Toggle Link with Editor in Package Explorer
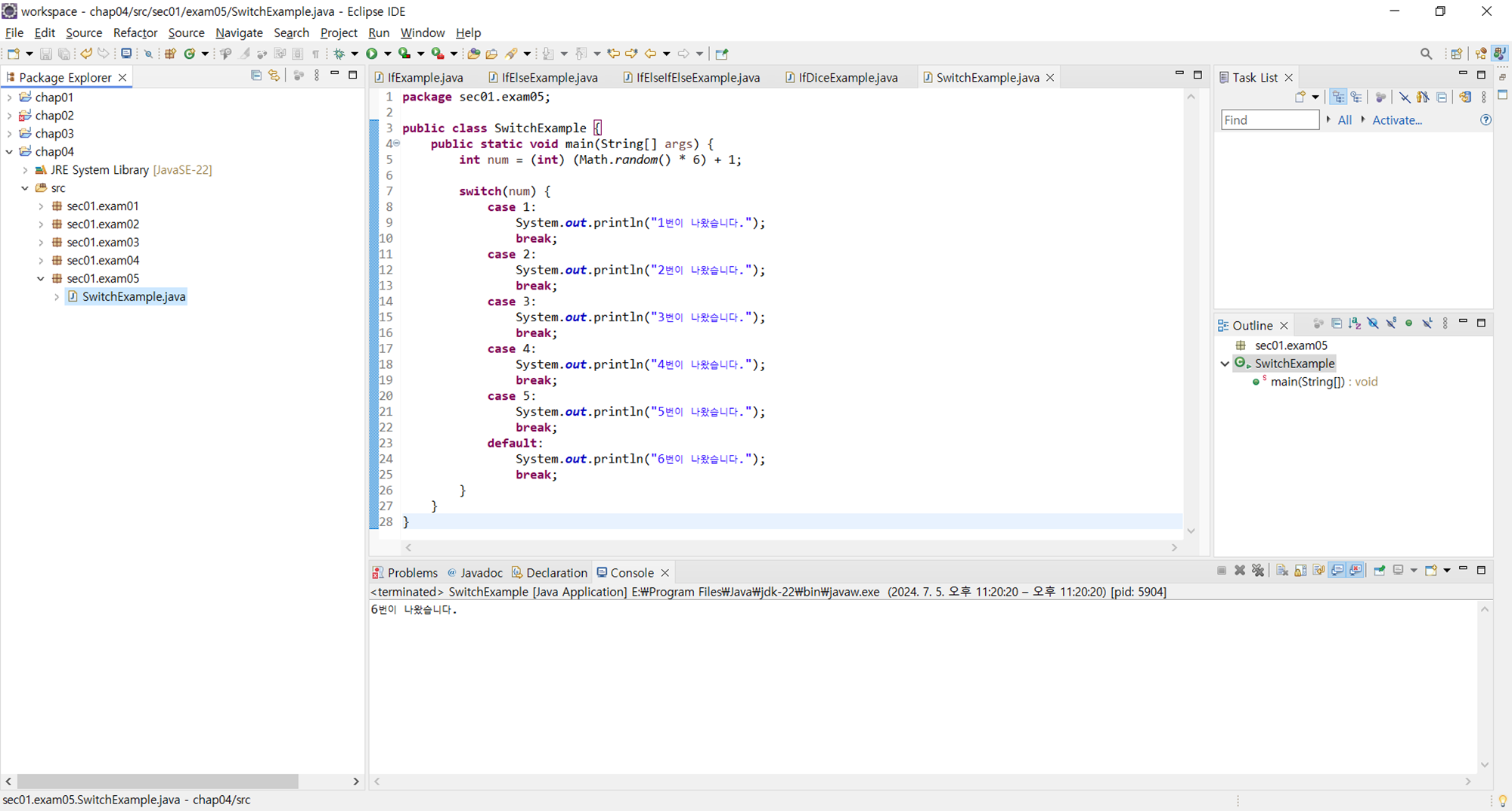The image size is (1512, 811). pyautogui.click(x=274, y=76)
